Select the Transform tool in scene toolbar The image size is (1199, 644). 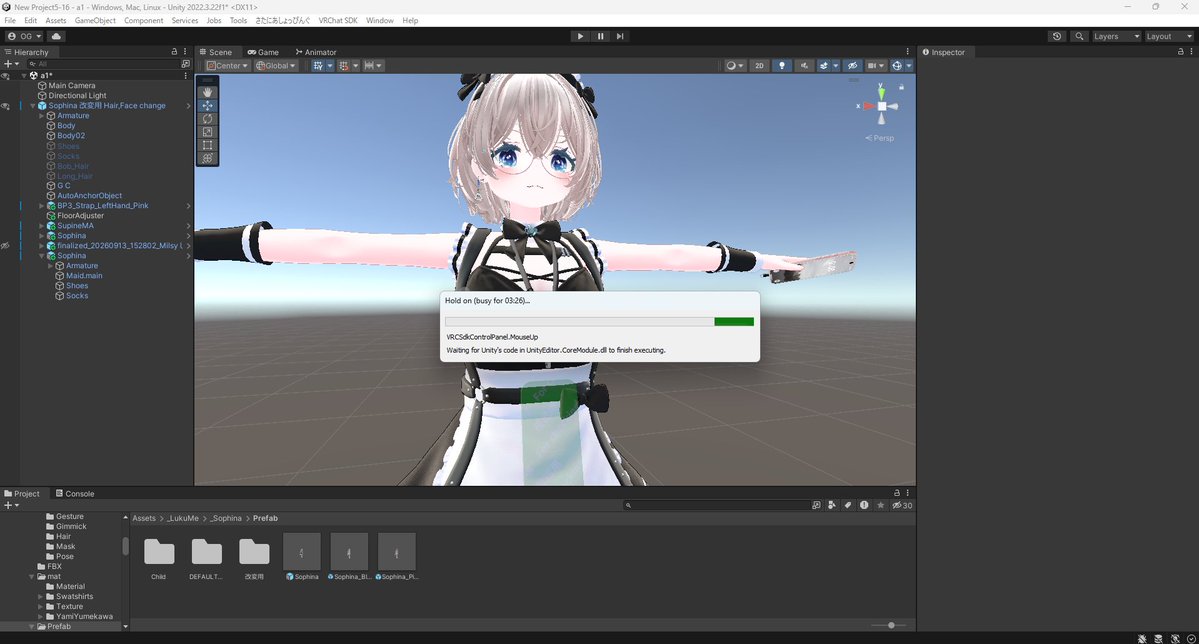(207, 158)
